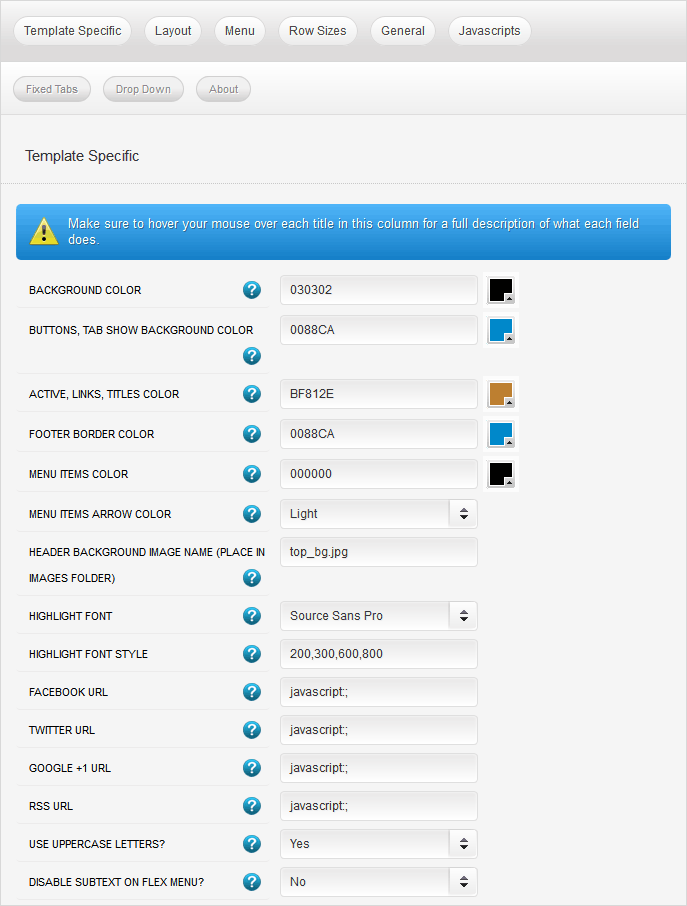Click help icon for Background Color
687x906 pixels.
click(x=252, y=290)
